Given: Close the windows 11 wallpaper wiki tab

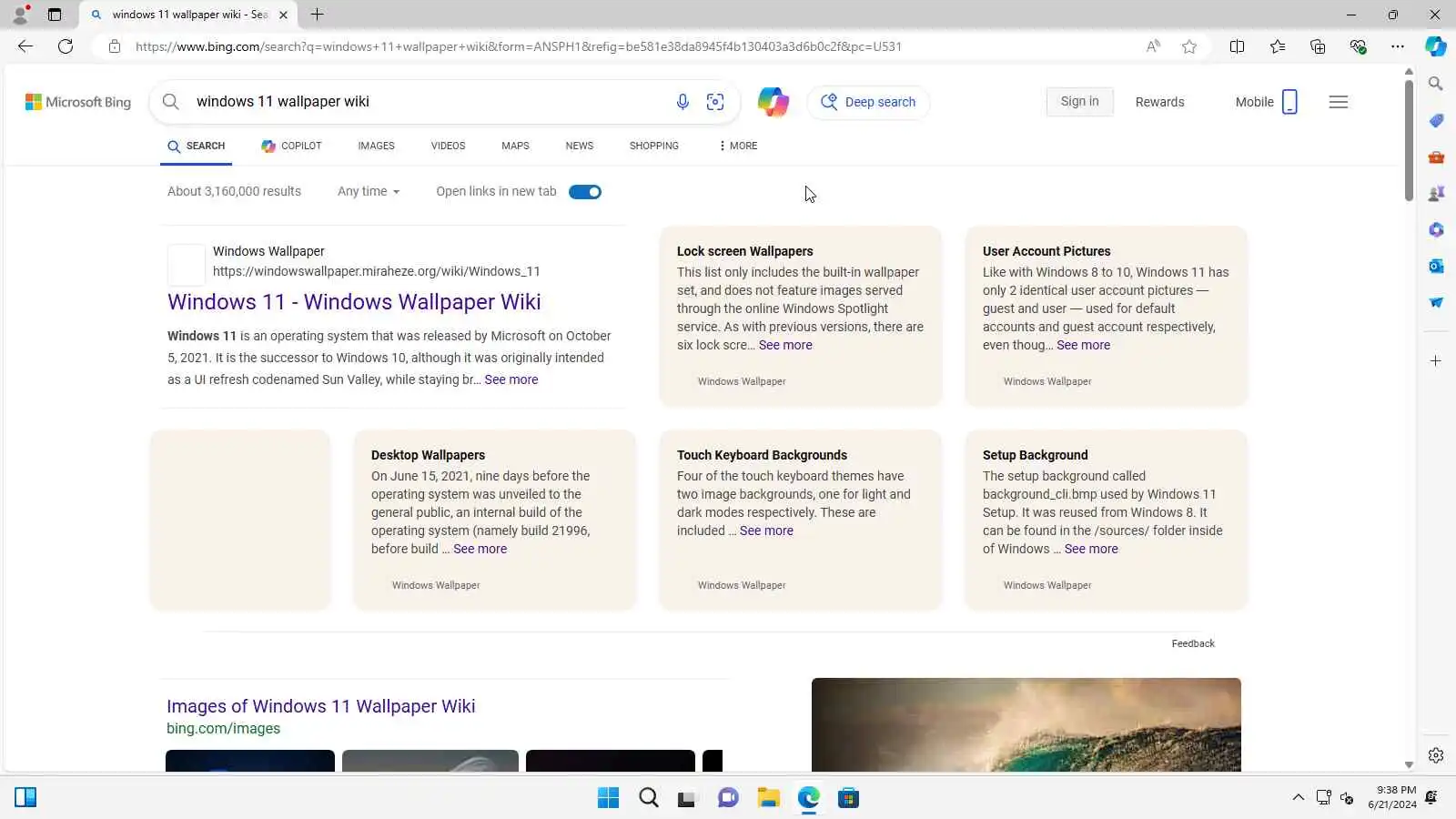Looking at the screenshot, I should pos(283,15).
